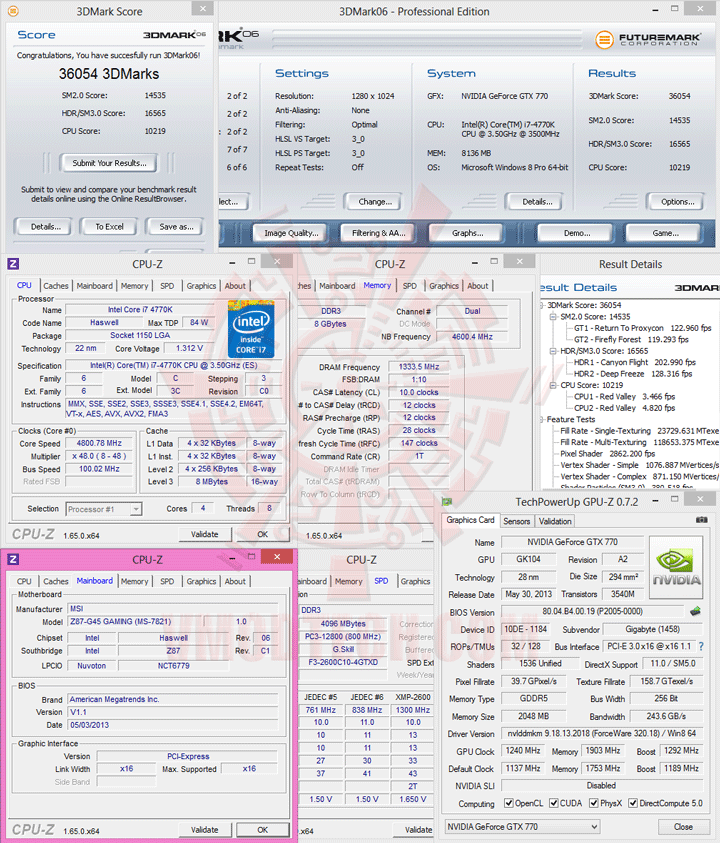Click the Z87-G45 GAMING model field
The width and height of the screenshot is (720, 843).
[135, 621]
